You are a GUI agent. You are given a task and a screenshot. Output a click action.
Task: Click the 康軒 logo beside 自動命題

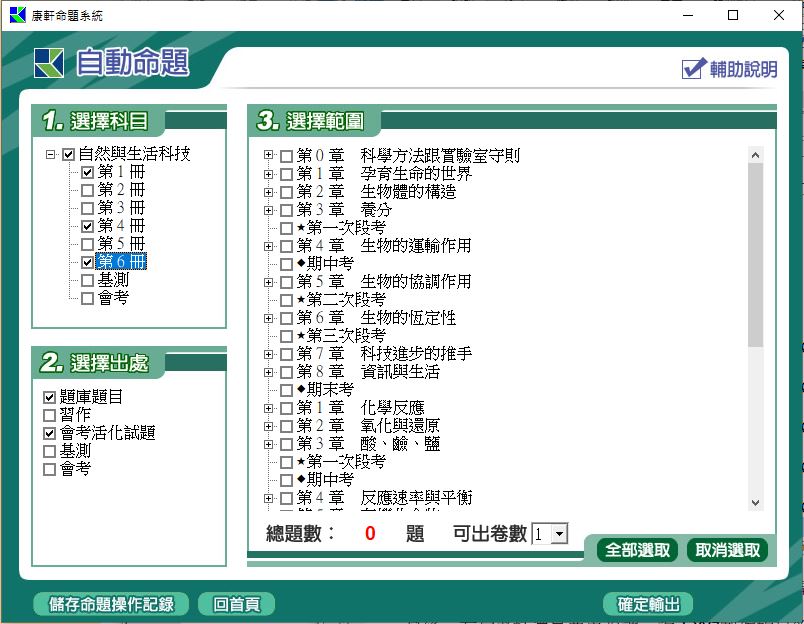pyautogui.click(x=48, y=63)
